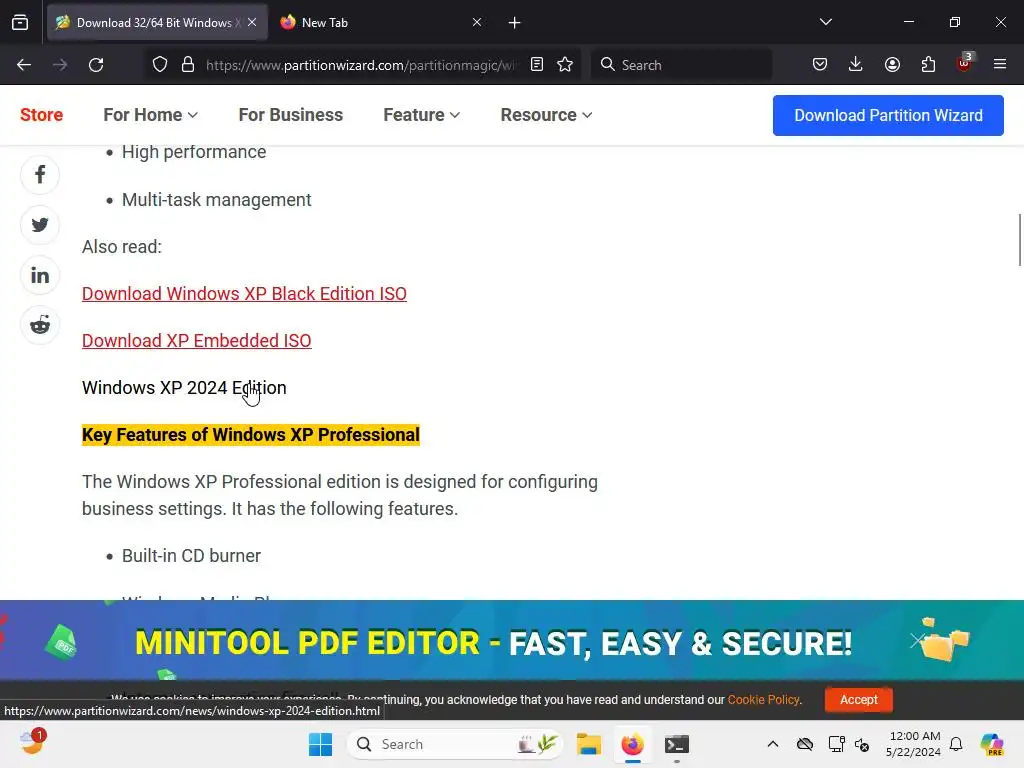Screen dimensions: 1024x768
Task: Expand the Resource menu
Action: tap(546, 115)
